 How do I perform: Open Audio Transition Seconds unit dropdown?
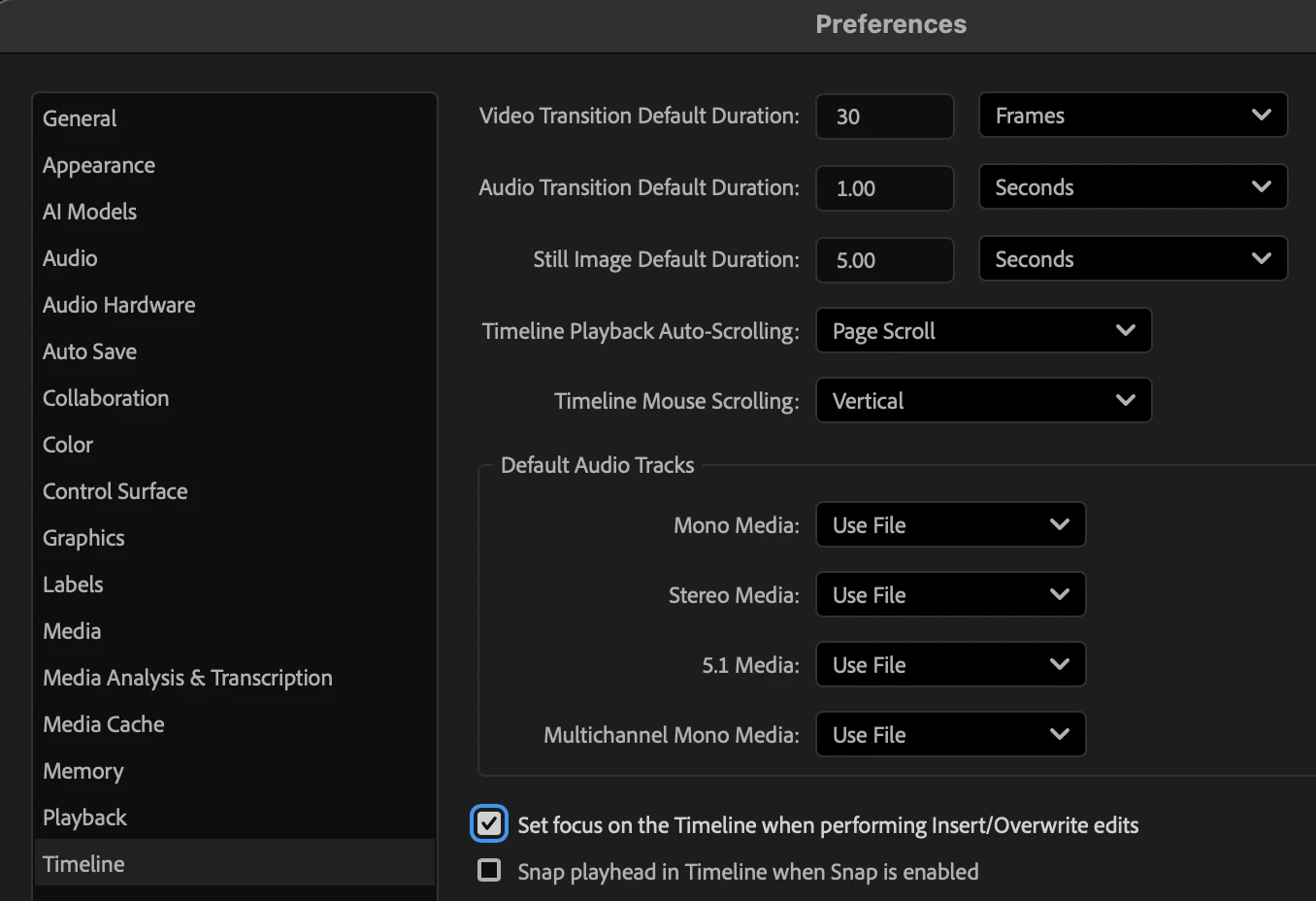click(x=1133, y=187)
